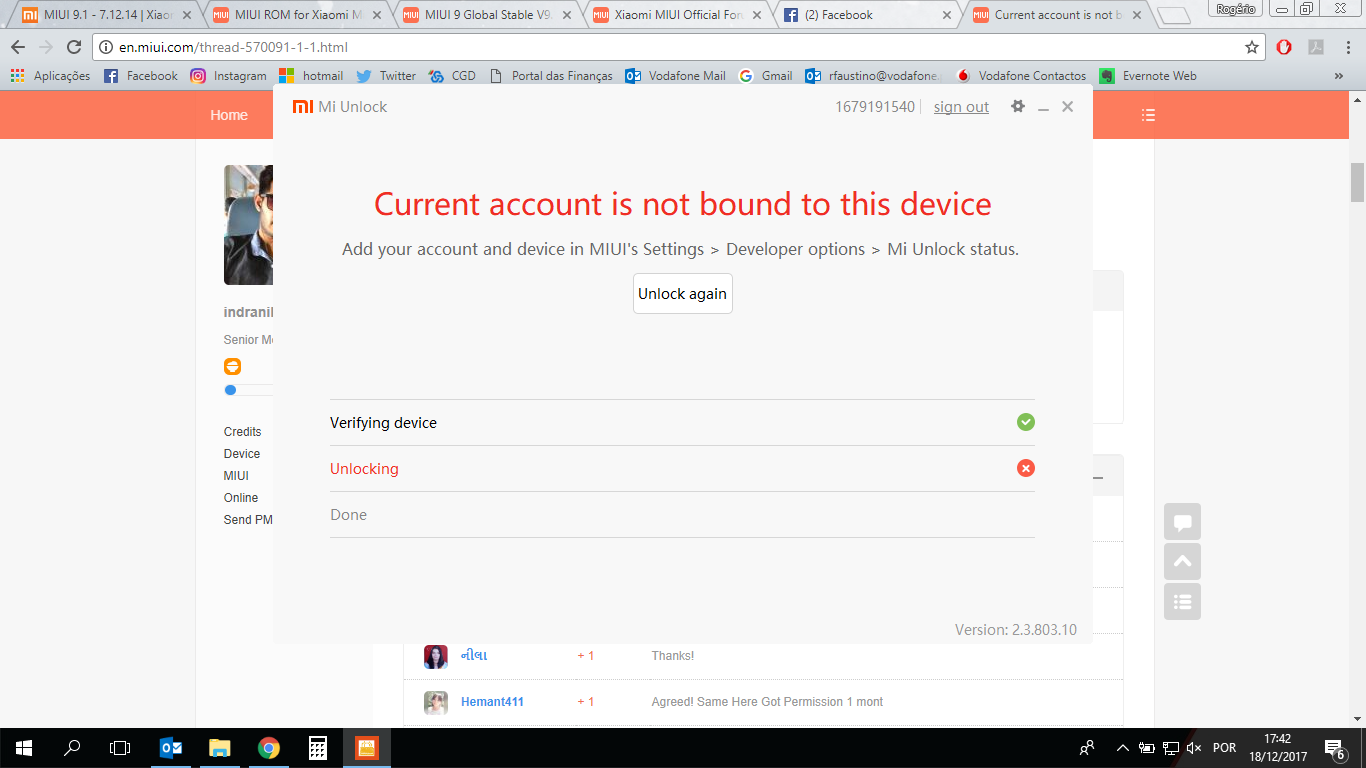Screen dimensions: 1366x768
Task: Bookmark this page with the star icon
Action: coord(1251,47)
